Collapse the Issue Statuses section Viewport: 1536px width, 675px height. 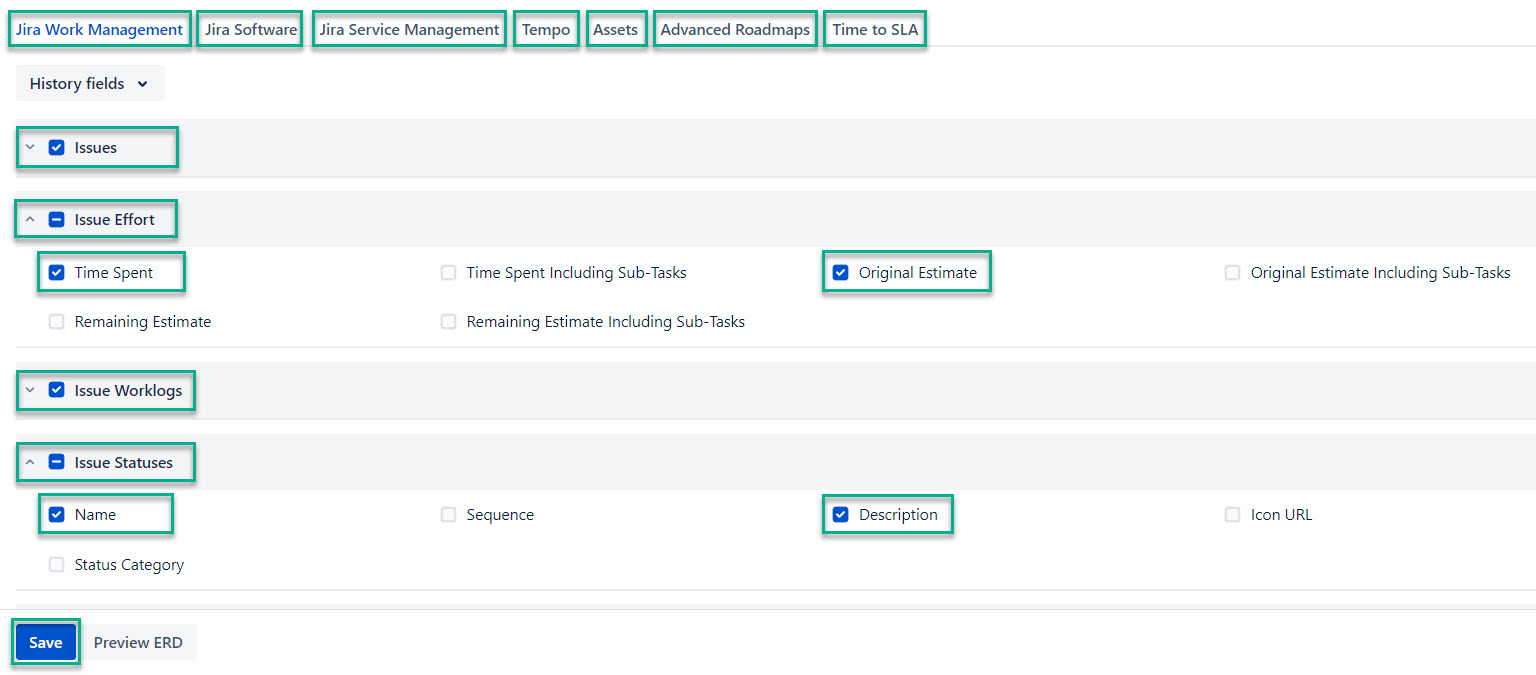tap(30, 462)
